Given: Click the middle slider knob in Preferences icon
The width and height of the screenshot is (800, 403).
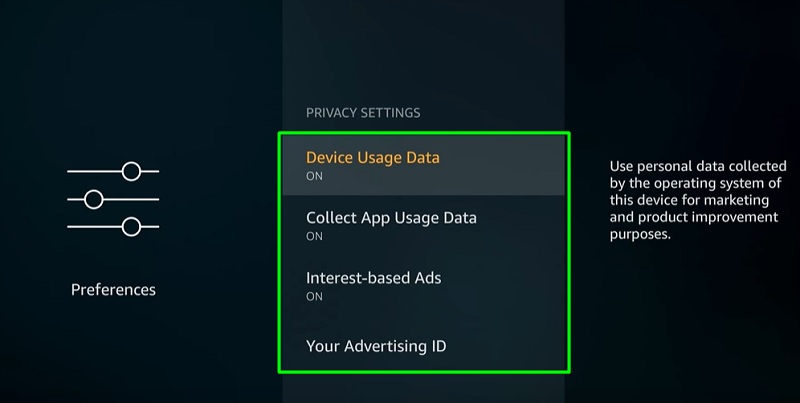Looking at the screenshot, I should (93, 199).
